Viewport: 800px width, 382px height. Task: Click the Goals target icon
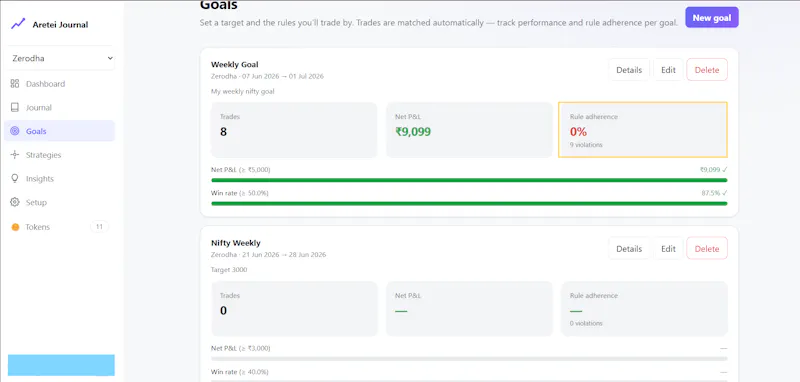point(15,131)
